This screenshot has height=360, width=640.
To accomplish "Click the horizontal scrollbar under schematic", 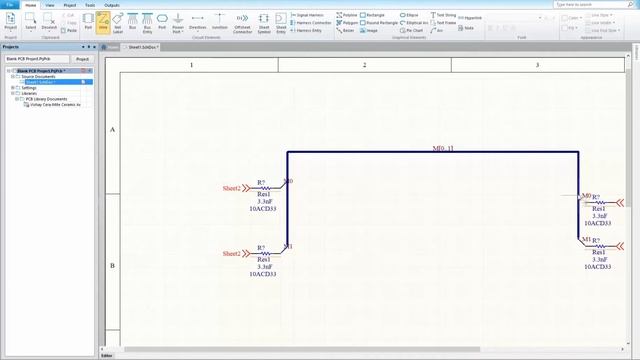I will 302,349.
